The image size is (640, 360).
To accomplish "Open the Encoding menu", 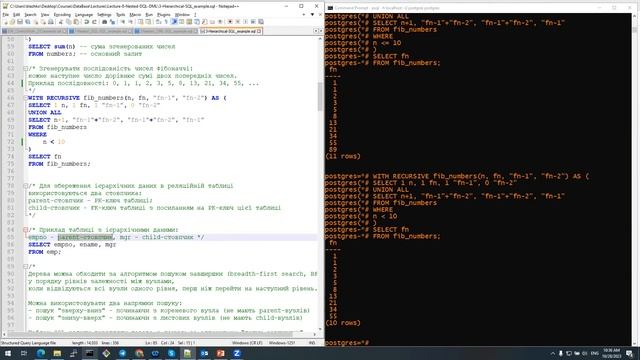I will point(62,15).
